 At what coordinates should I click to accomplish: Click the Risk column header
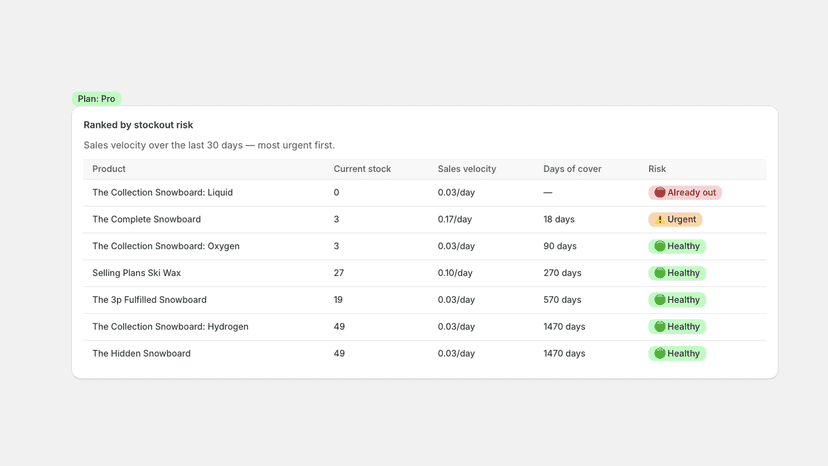[x=657, y=169]
